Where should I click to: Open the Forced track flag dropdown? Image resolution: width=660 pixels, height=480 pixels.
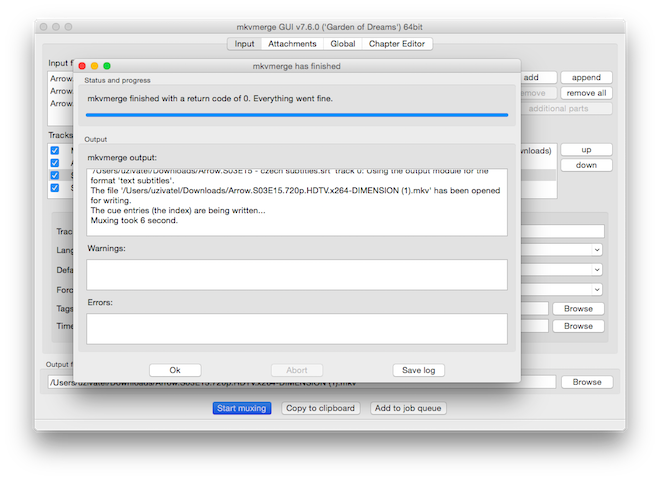pyautogui.click(x=597, y=289)
